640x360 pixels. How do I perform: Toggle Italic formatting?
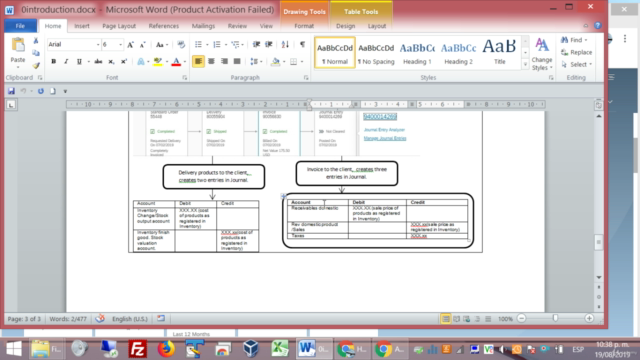[x=66, y=62]
